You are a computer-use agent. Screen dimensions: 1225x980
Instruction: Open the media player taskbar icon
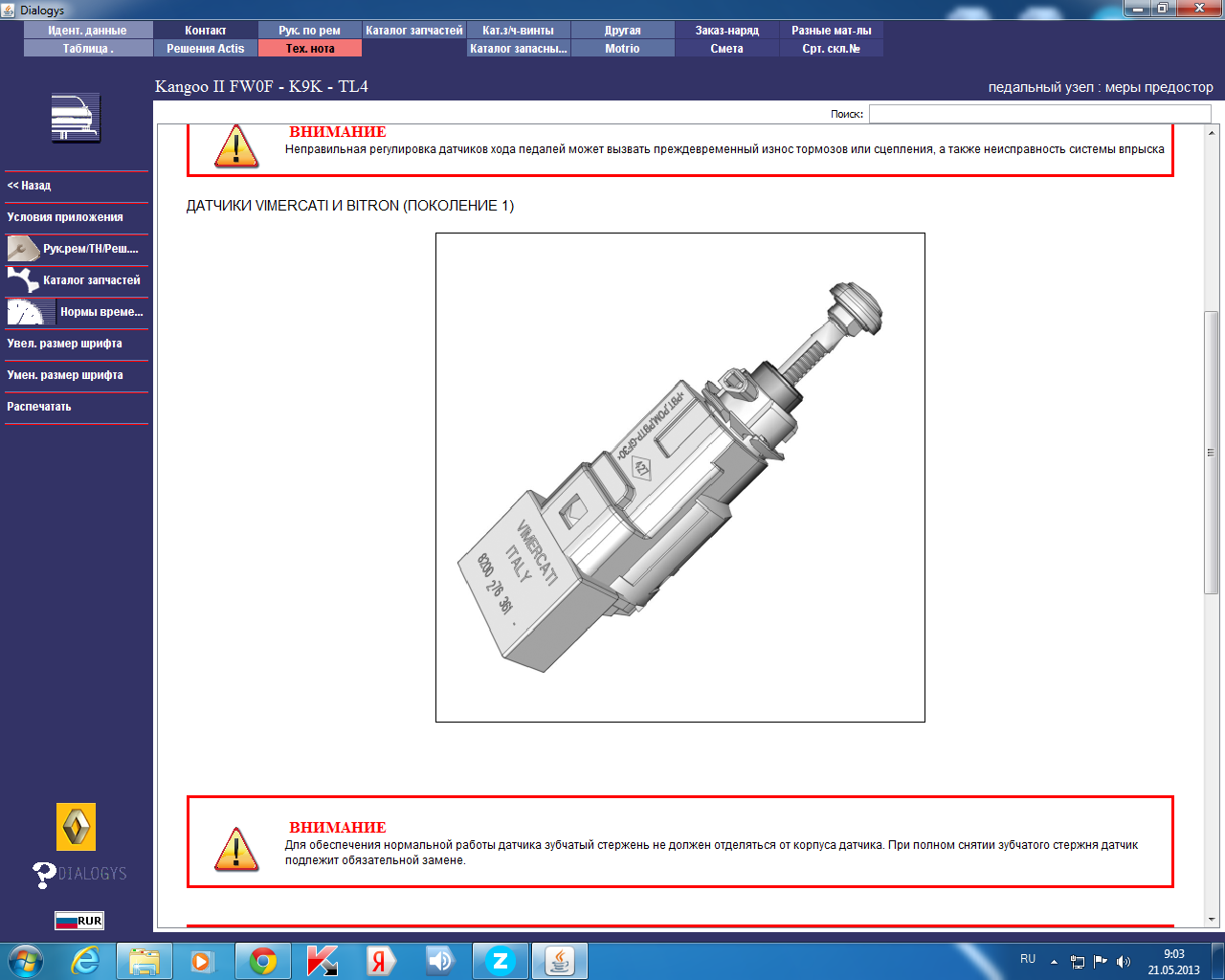(202, 961)
